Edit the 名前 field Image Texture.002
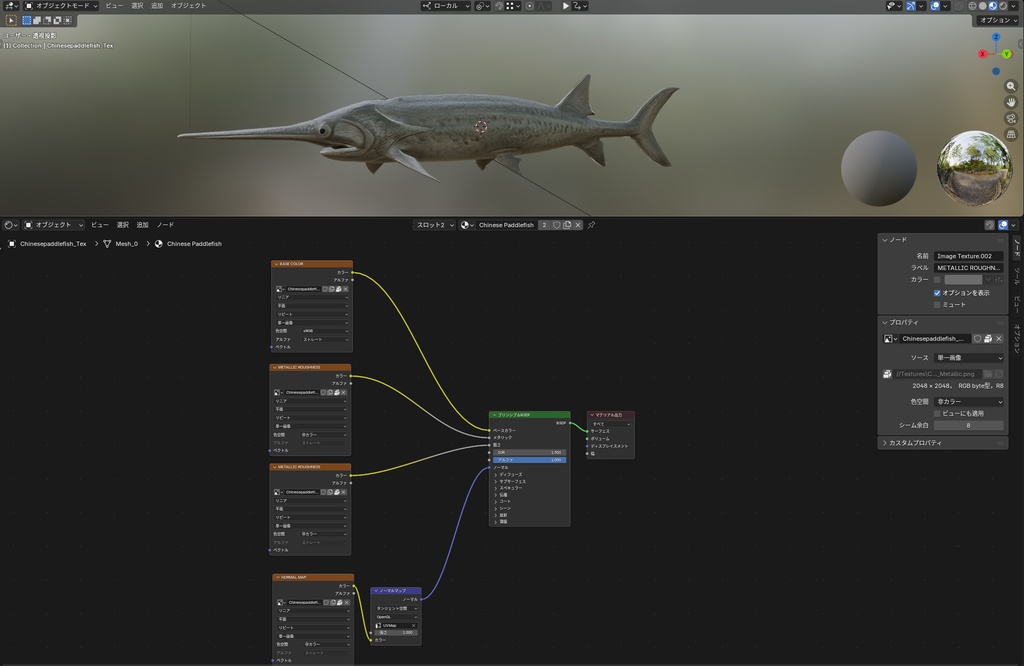1024x666 pixels. (x=968, y=256)
